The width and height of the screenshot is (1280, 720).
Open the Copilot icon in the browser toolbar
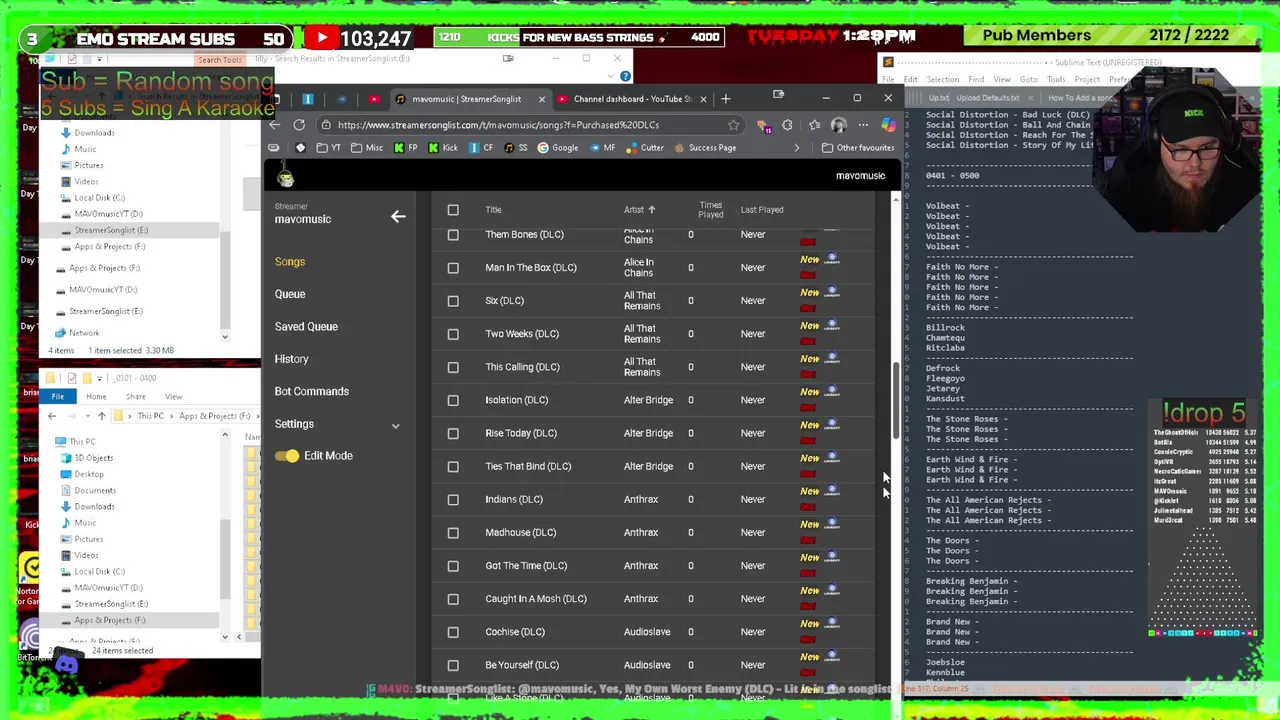point(888,125)
